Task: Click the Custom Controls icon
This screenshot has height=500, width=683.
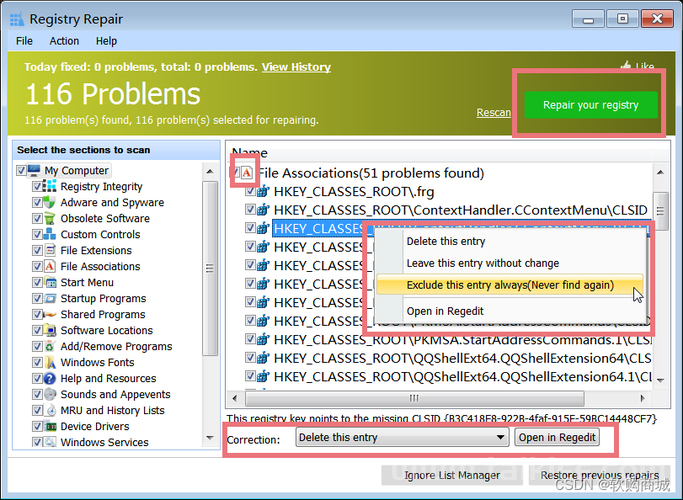Action: 50,234
